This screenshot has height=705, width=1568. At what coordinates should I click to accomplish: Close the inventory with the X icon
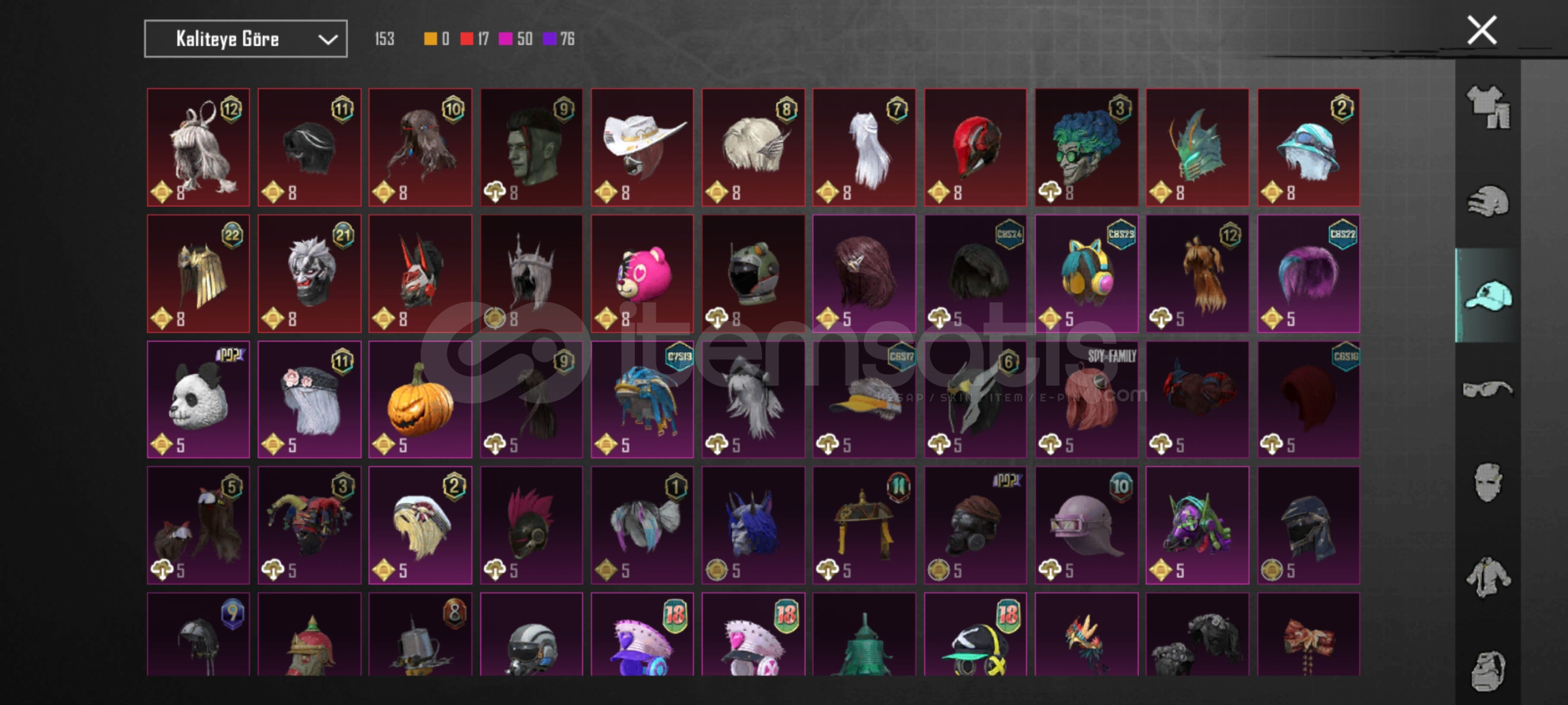tap(1482, 31)
